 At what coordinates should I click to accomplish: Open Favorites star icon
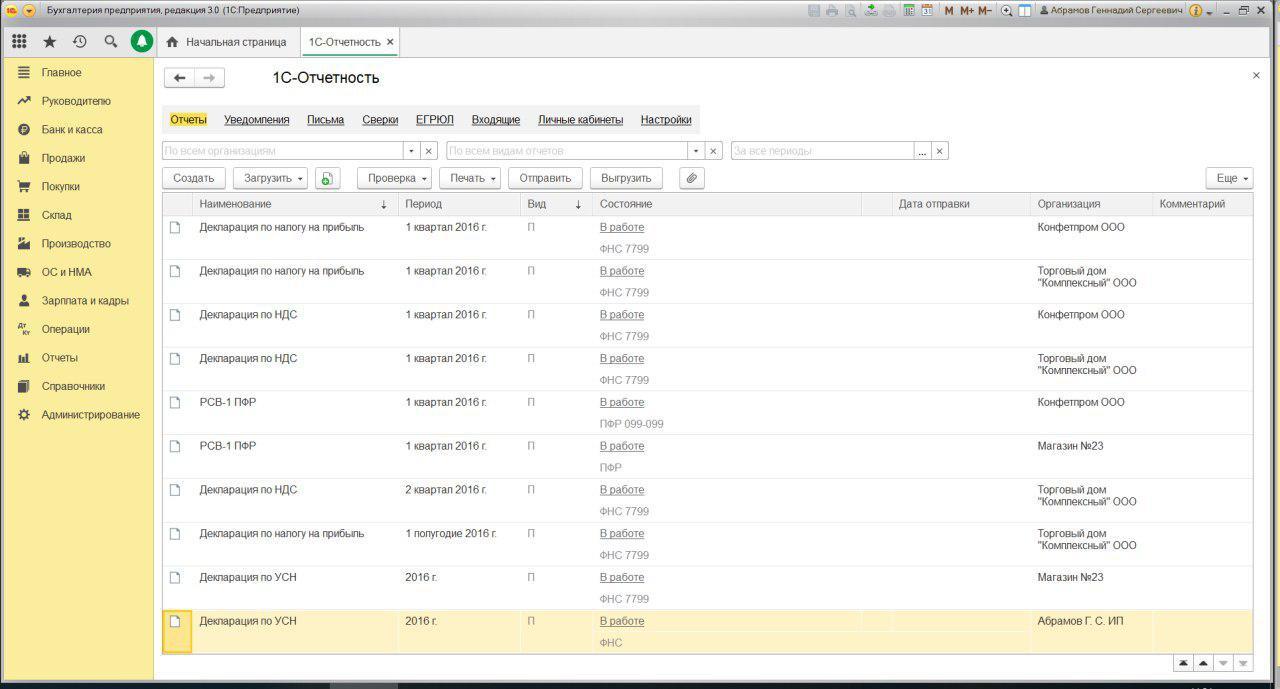pyautogui.click(x=49, y=42)
